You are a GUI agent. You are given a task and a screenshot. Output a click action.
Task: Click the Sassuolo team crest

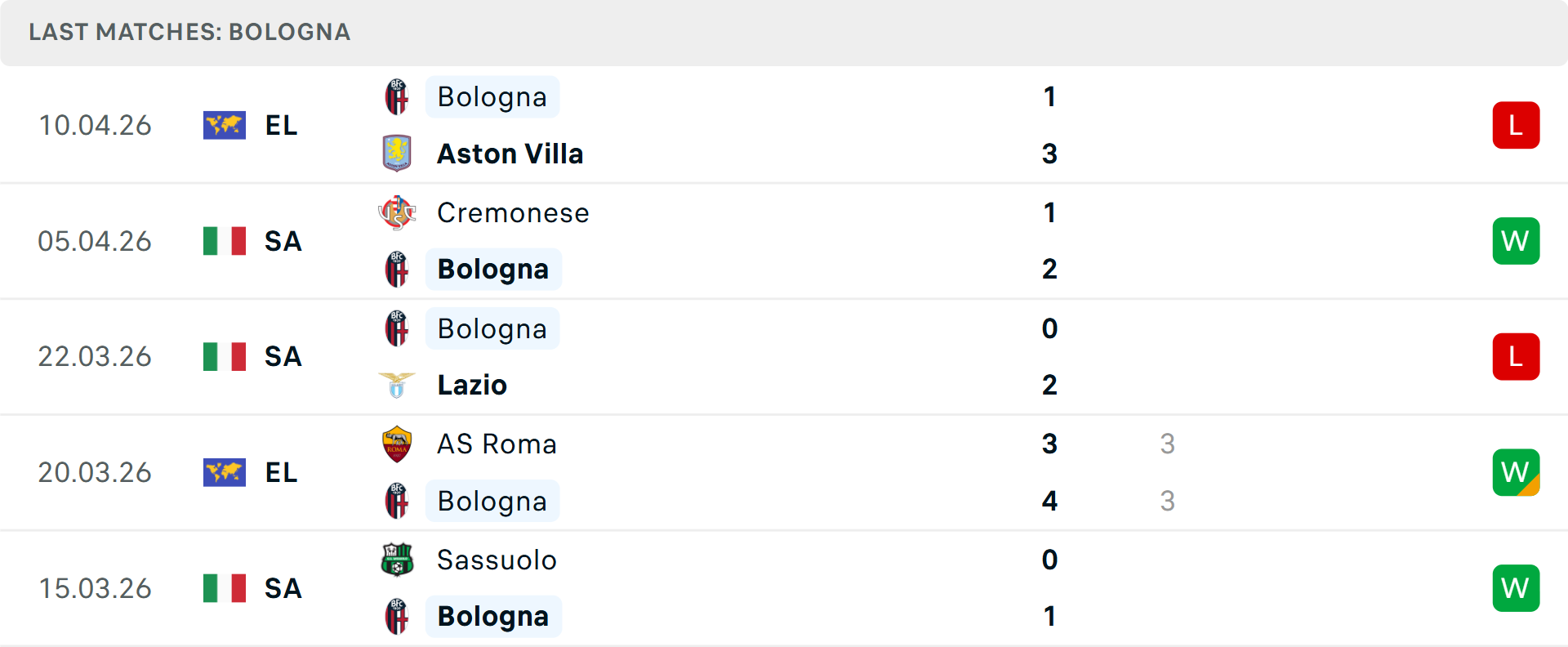tap(397, 560)
